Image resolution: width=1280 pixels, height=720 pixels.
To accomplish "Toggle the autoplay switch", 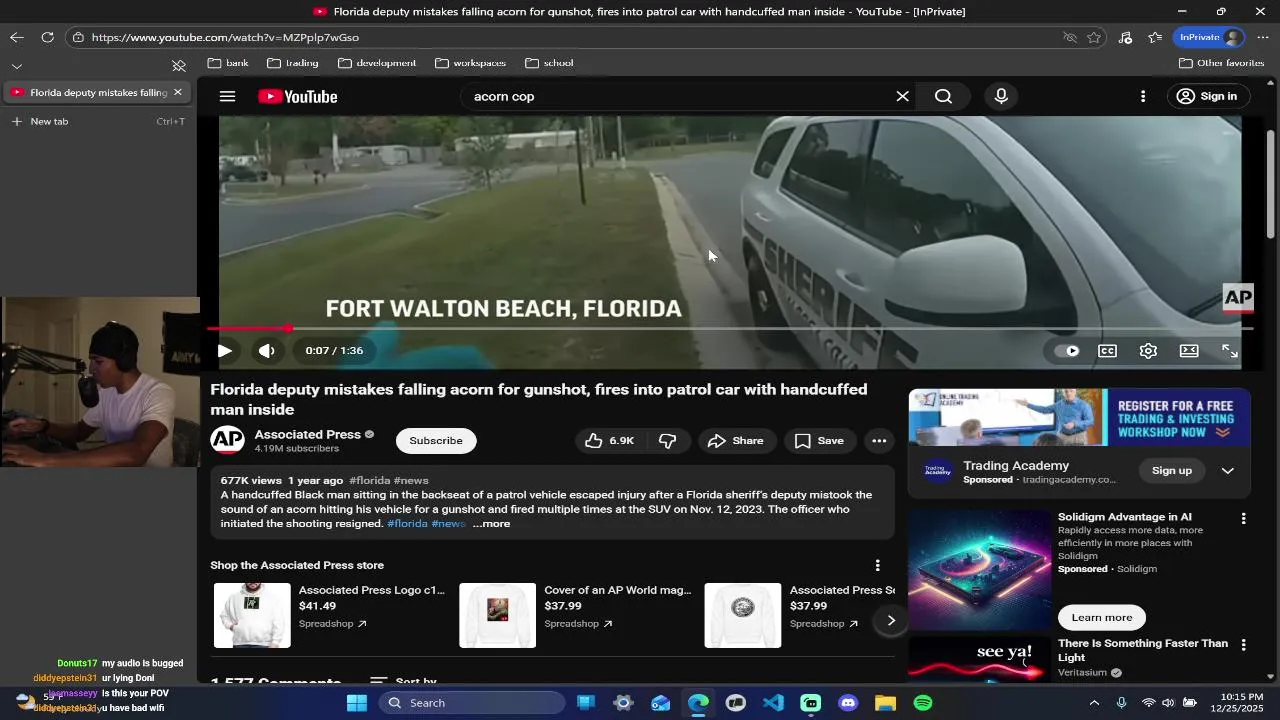I will coord(1066,351).
